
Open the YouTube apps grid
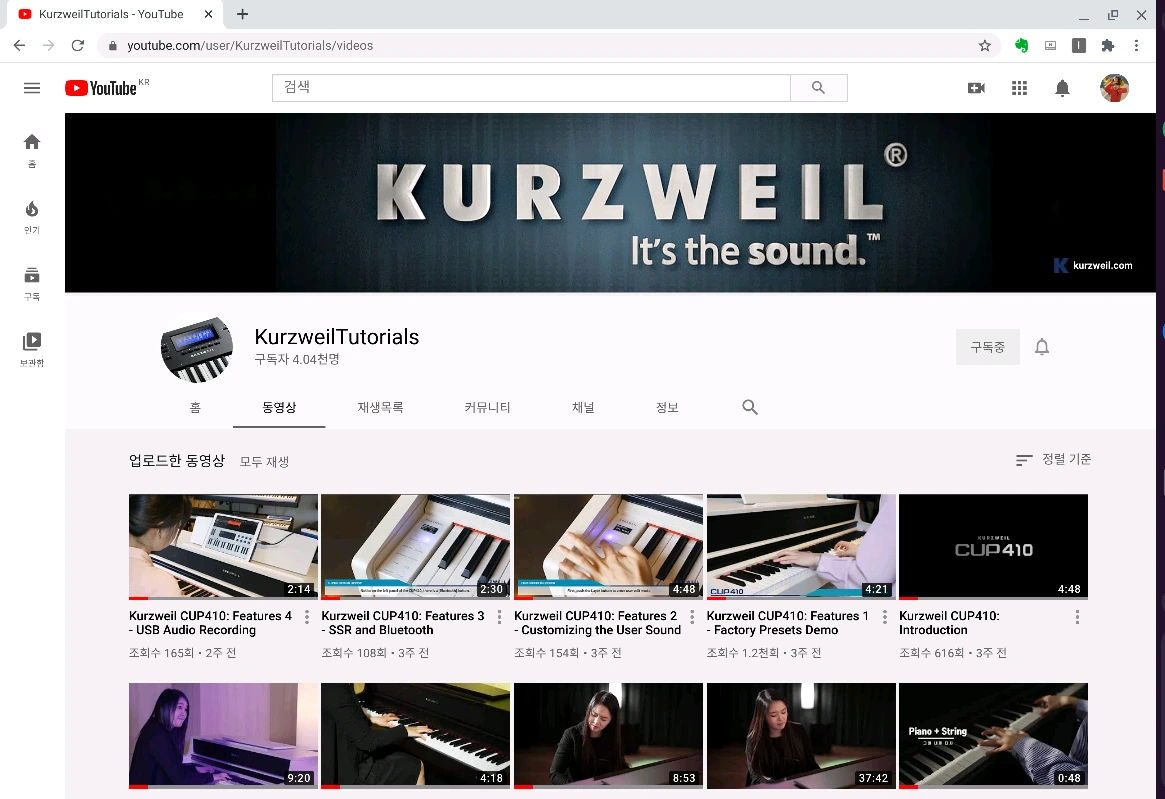point(1019,88)
